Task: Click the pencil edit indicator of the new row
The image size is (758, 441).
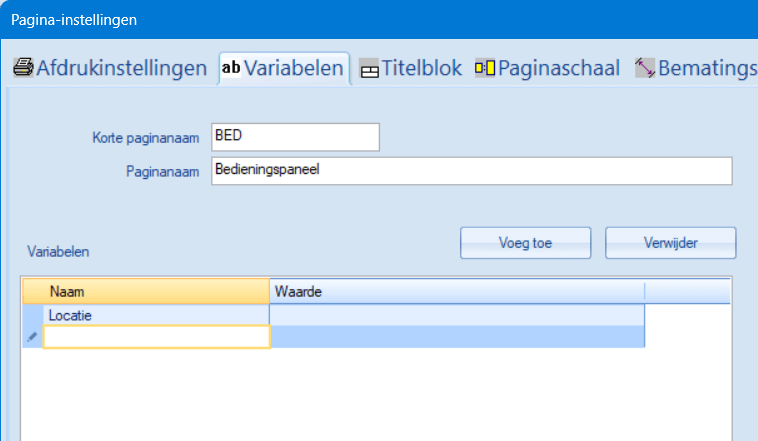Action: click(x=32, y=337)
